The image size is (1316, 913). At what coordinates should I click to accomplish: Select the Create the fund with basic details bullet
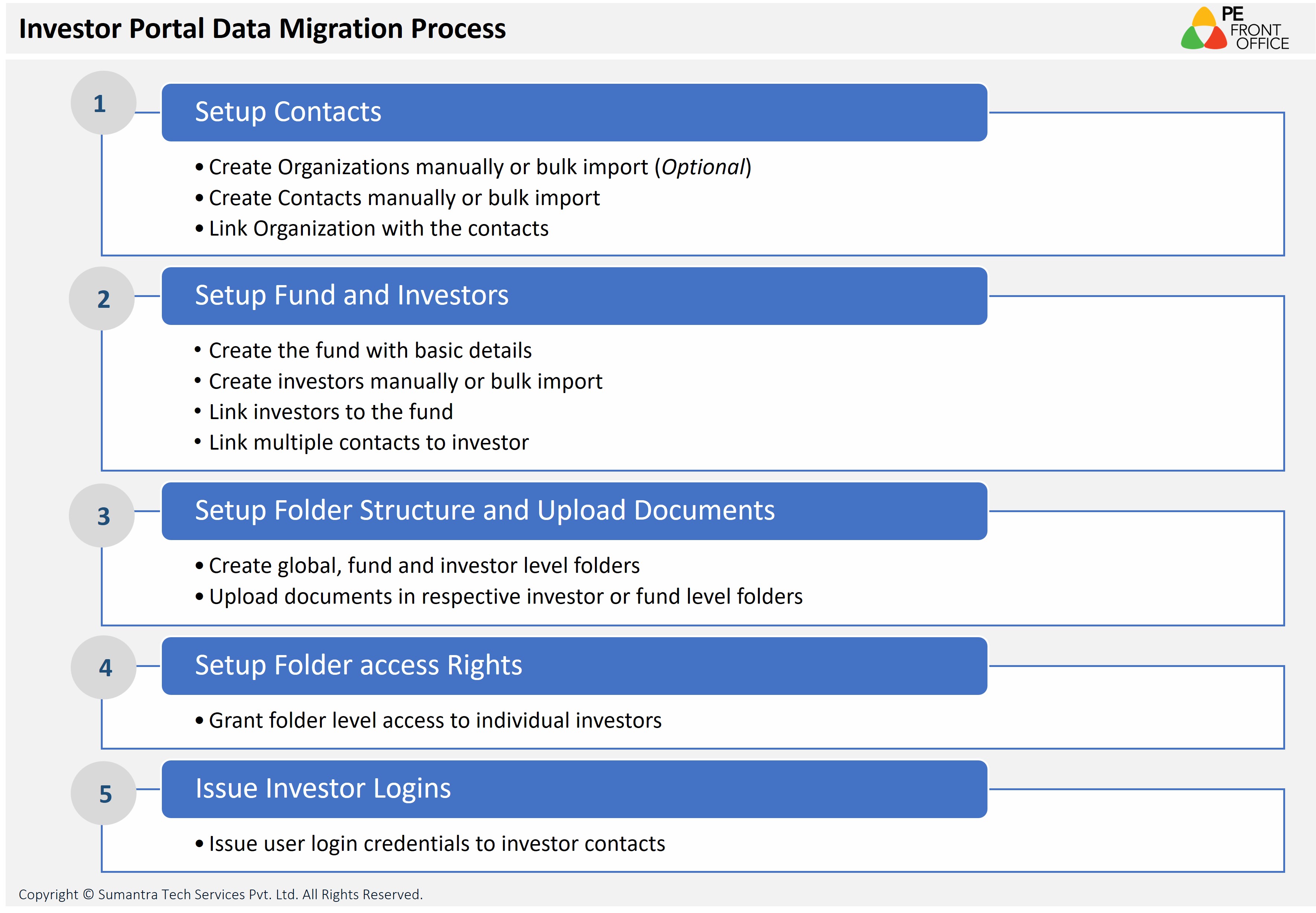pos(370,351)
